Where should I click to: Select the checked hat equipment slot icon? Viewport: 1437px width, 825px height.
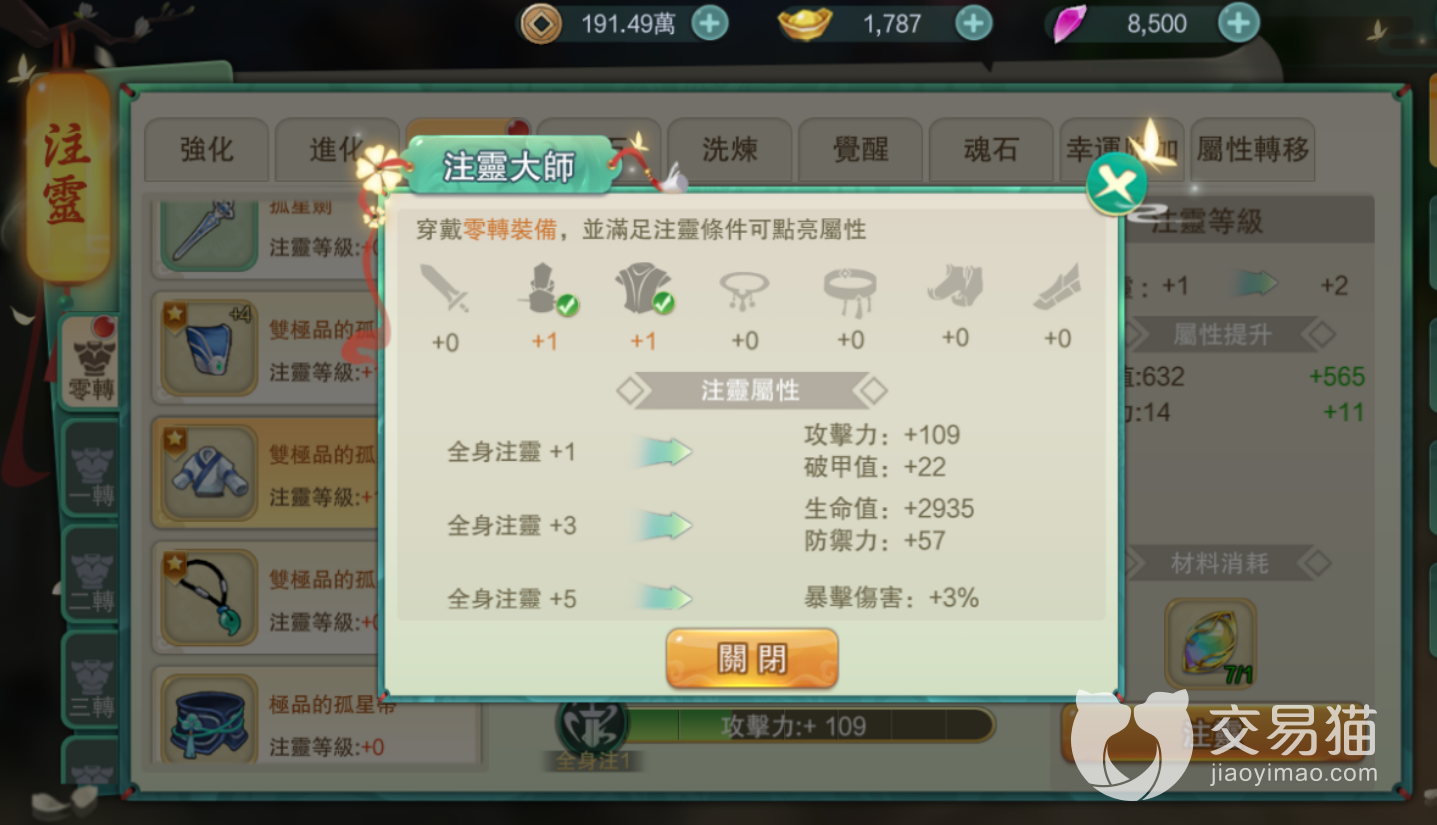(545, 290)
